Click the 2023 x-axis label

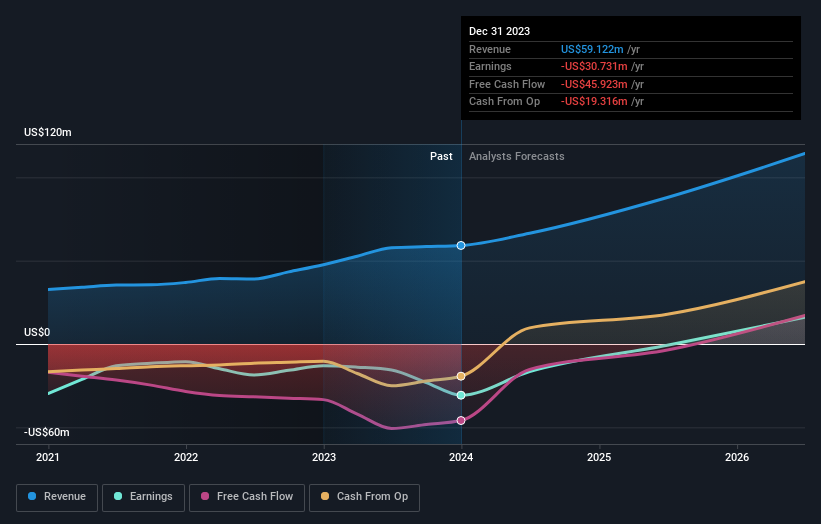tap(324, 457)
